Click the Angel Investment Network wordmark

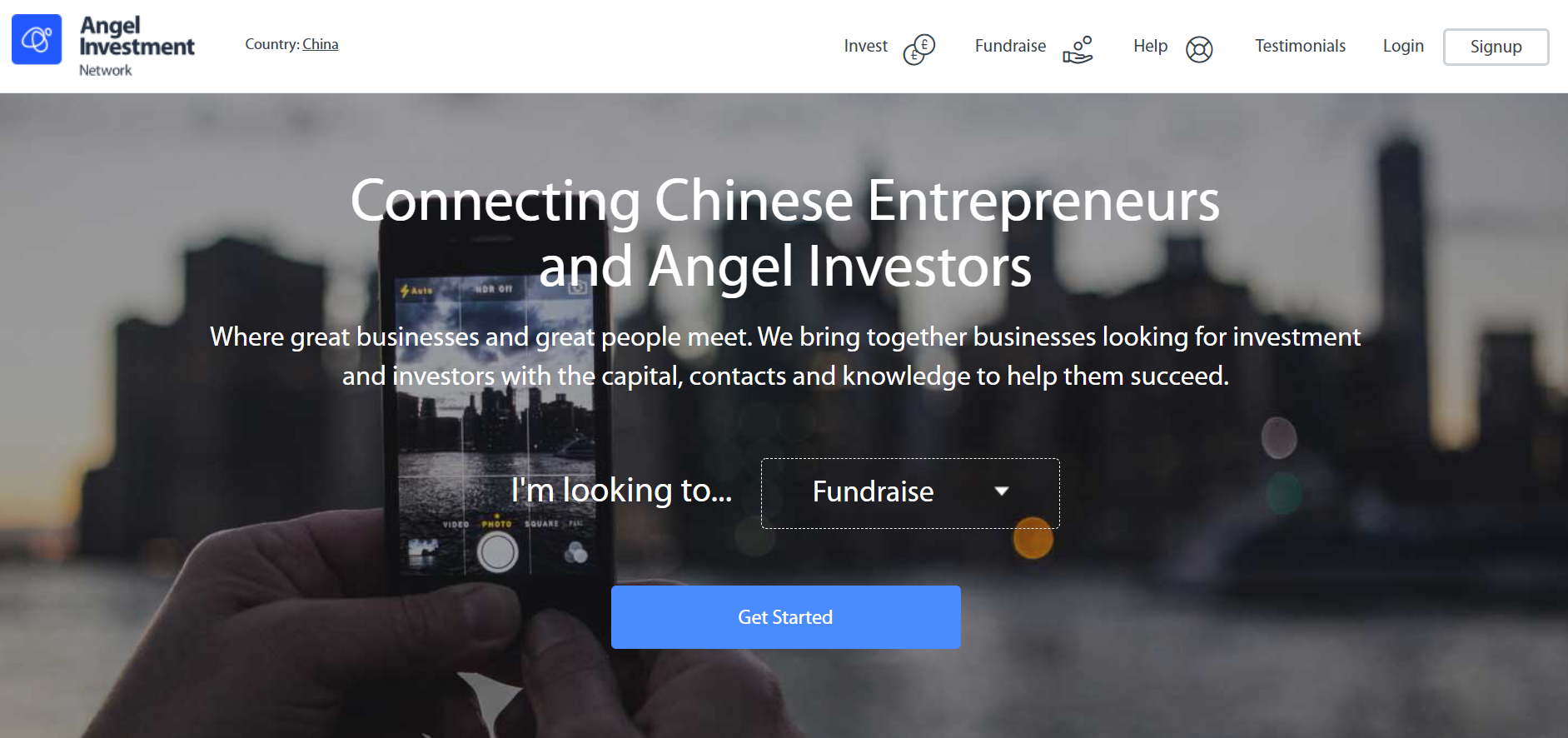pyautogui.click(x=137, y=47)
